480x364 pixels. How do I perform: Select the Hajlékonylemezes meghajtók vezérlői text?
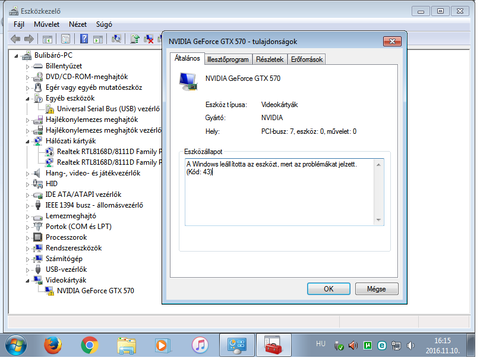(104, 130)
